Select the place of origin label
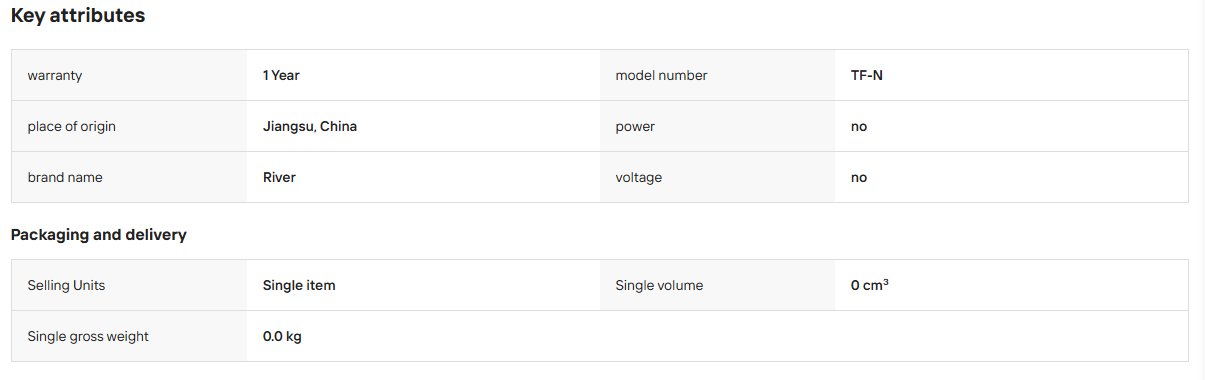This screenshot has width=1207, height=380. [79, 127]
